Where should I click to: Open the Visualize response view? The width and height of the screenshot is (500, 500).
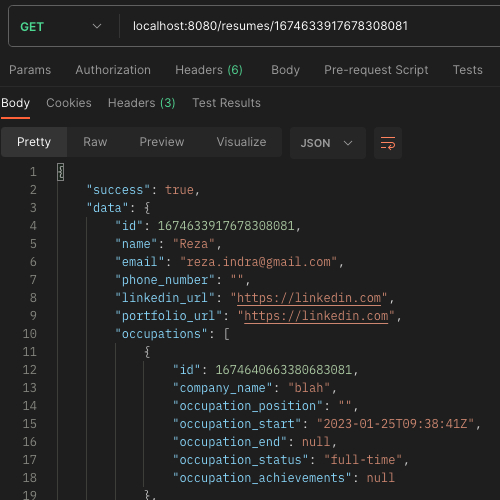point(241,142)
